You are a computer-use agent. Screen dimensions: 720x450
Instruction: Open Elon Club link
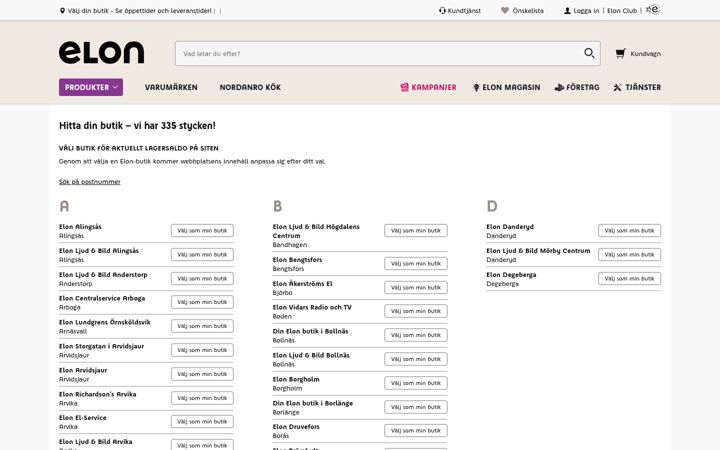click(622, 11)
